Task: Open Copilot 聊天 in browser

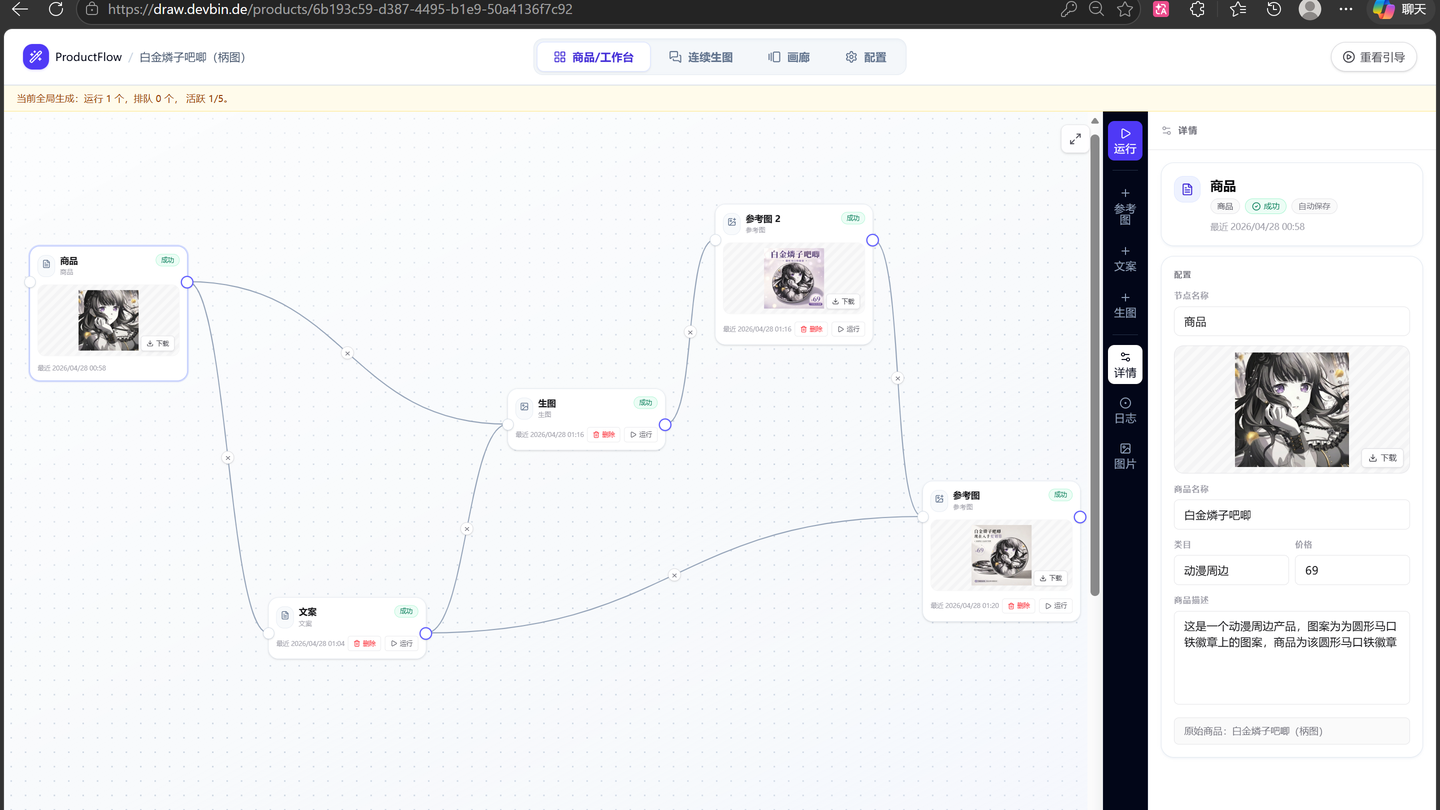Action: pyautogui.click(x=1399, y=9)
